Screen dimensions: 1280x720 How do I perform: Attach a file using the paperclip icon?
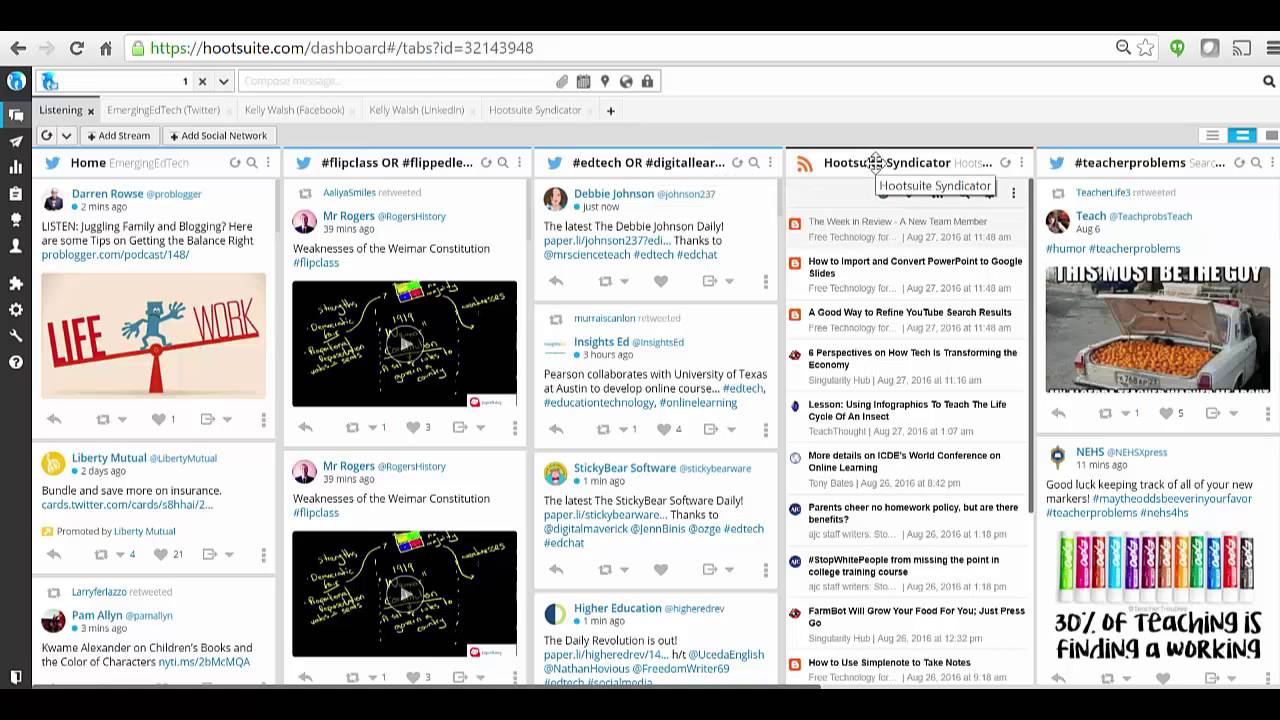pyautogui.click(x=562, y=81)
